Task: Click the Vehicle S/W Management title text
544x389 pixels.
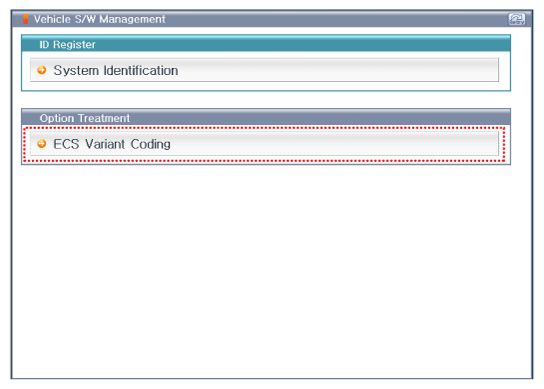Action: [x=100, y=19]
